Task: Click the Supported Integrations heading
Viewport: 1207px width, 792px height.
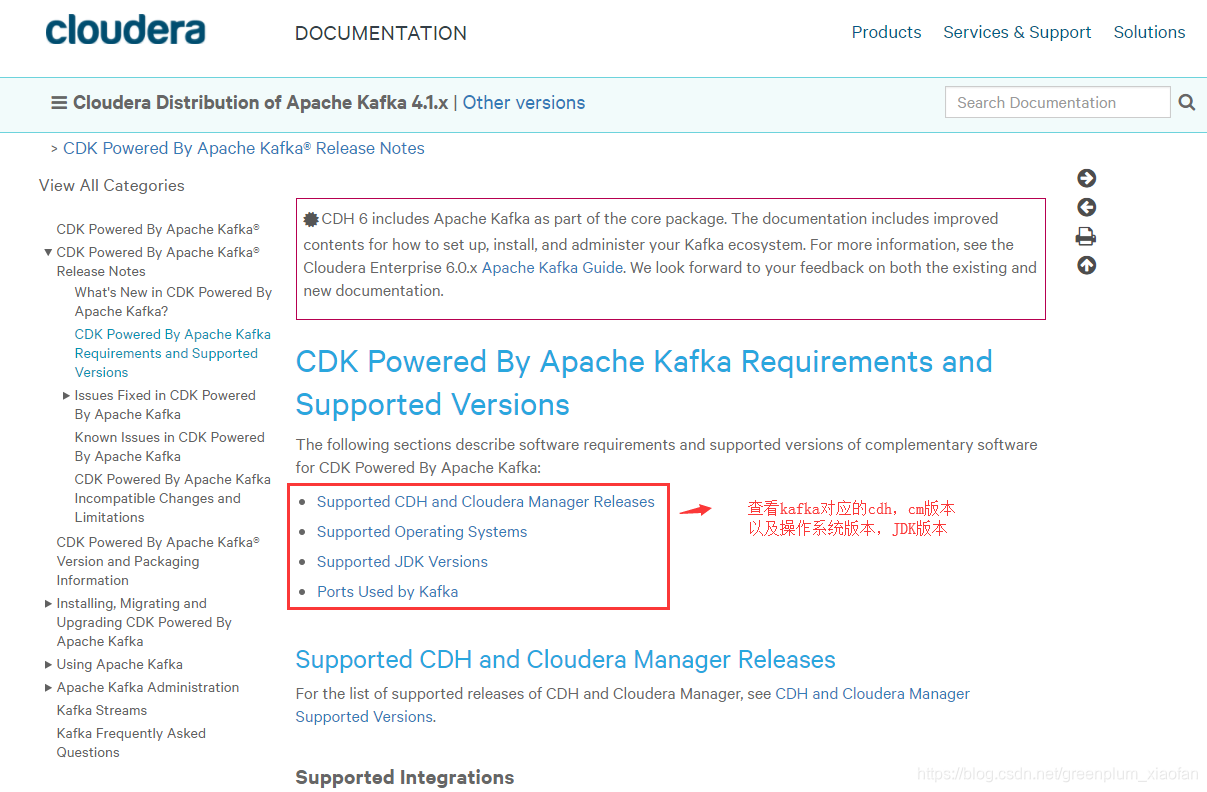Action: [x=405, y=777]
